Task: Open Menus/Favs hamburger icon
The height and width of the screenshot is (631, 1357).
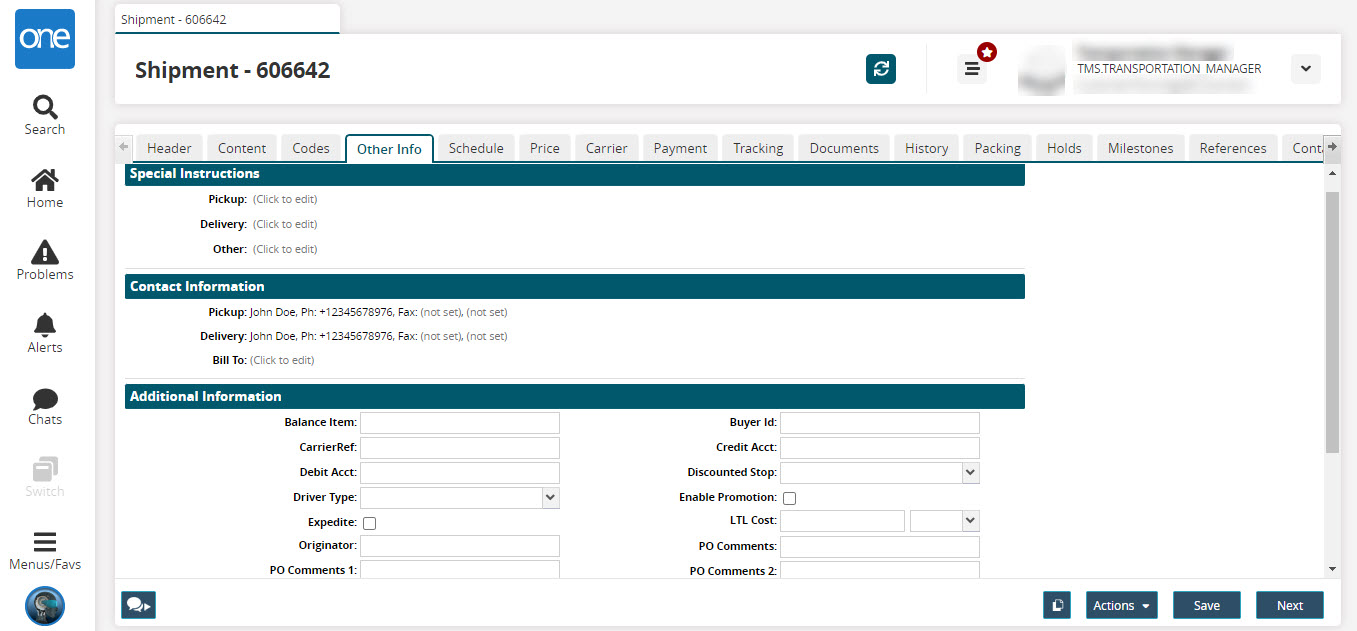Action: [45, 543]
